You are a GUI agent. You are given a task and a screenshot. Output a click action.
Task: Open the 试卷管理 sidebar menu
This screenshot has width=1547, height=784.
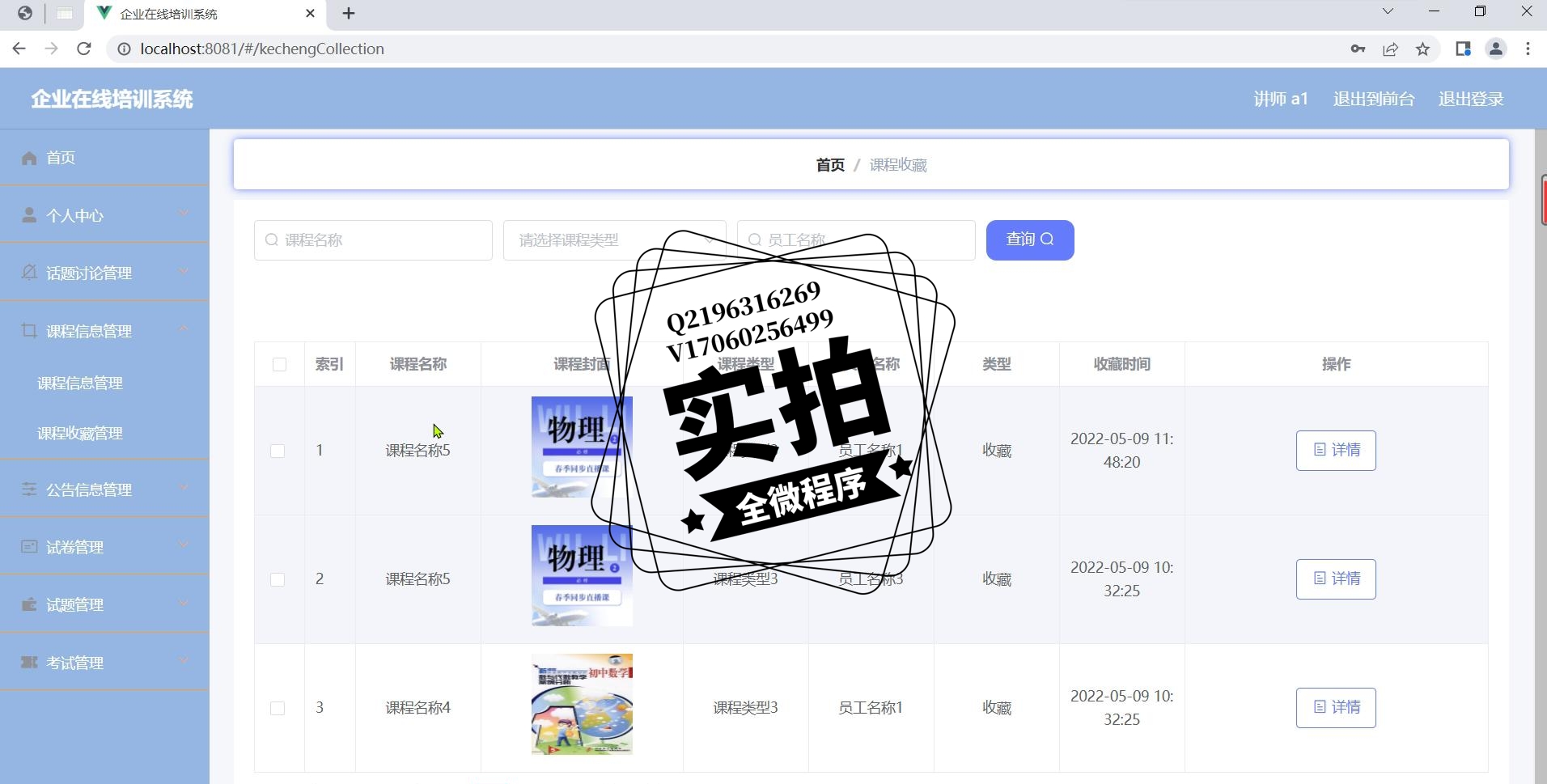point(104,547)
